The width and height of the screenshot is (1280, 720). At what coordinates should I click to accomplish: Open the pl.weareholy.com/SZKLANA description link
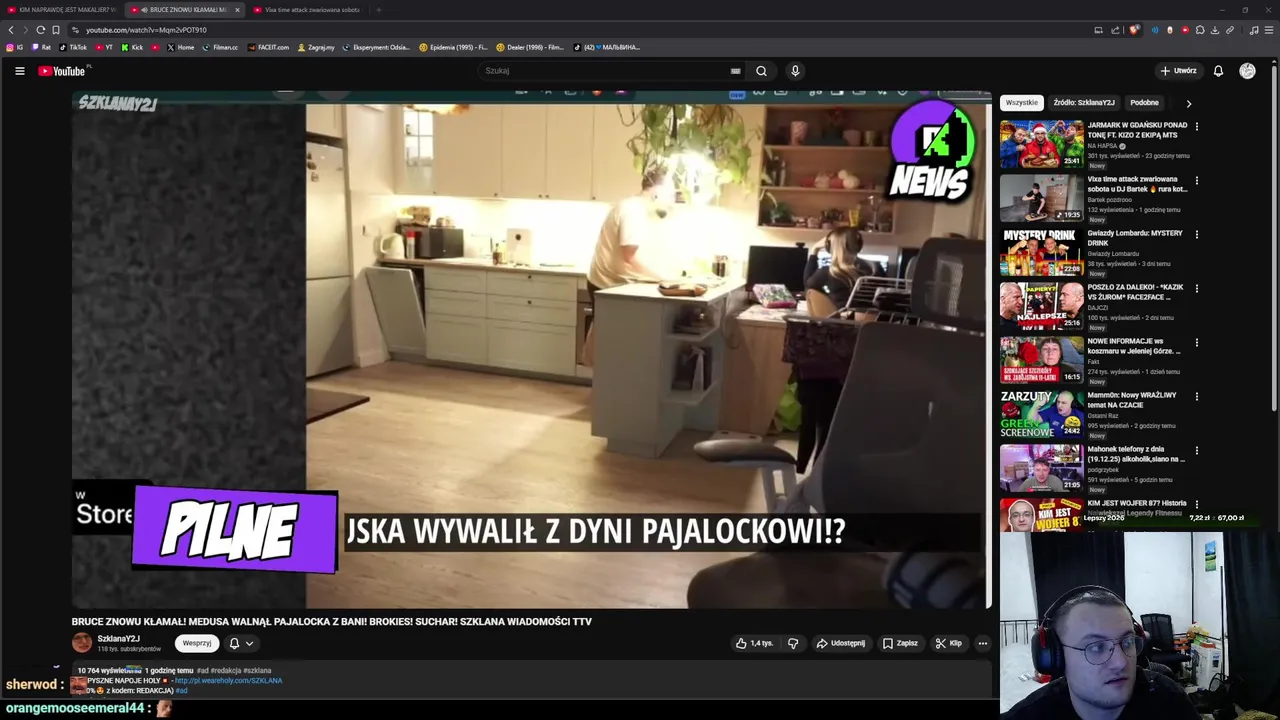(228, 680)
